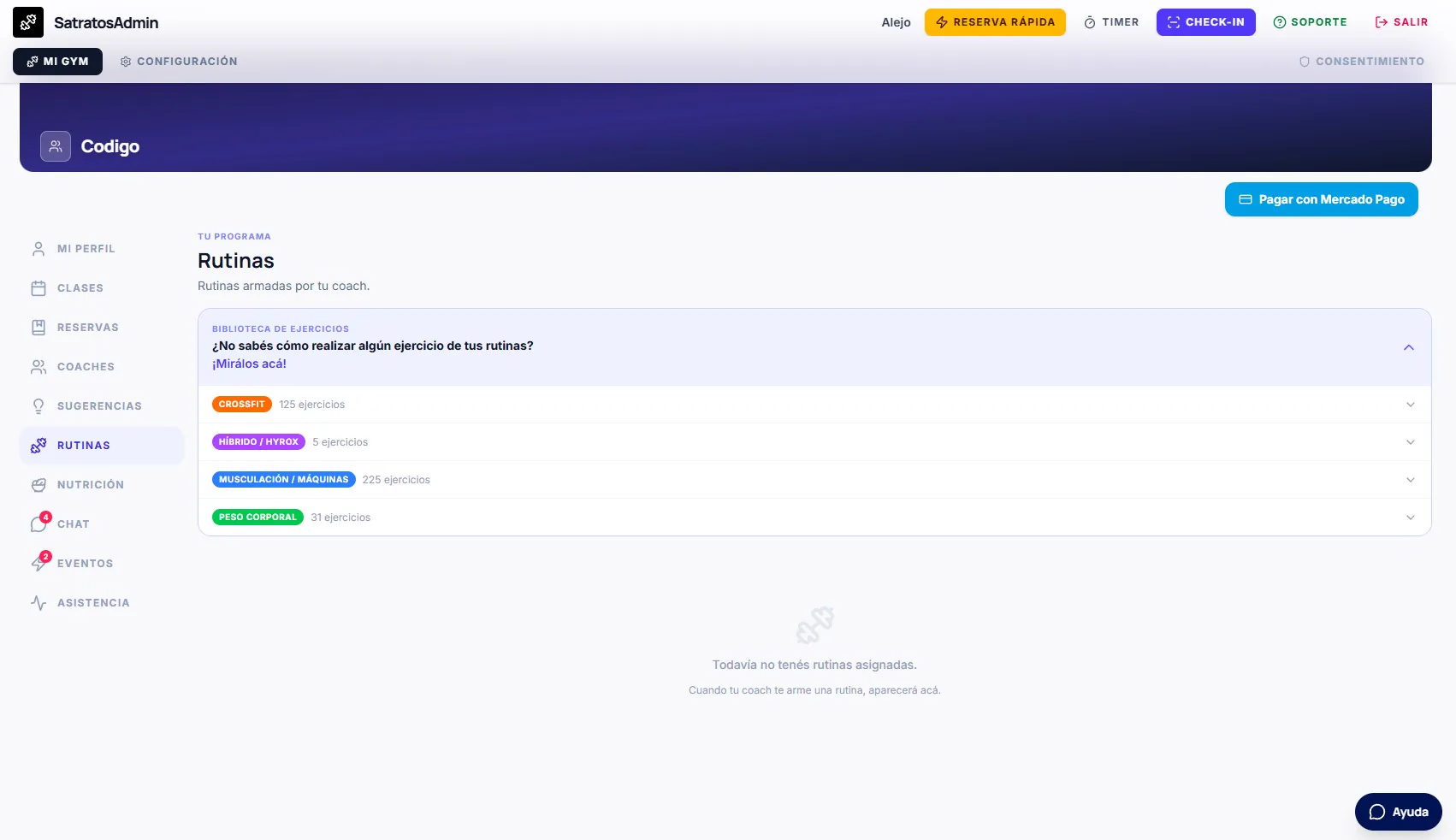Open the Eventos icon with the 2 badge
This screenshot has height=840, width=1456.
coord(38,564)
